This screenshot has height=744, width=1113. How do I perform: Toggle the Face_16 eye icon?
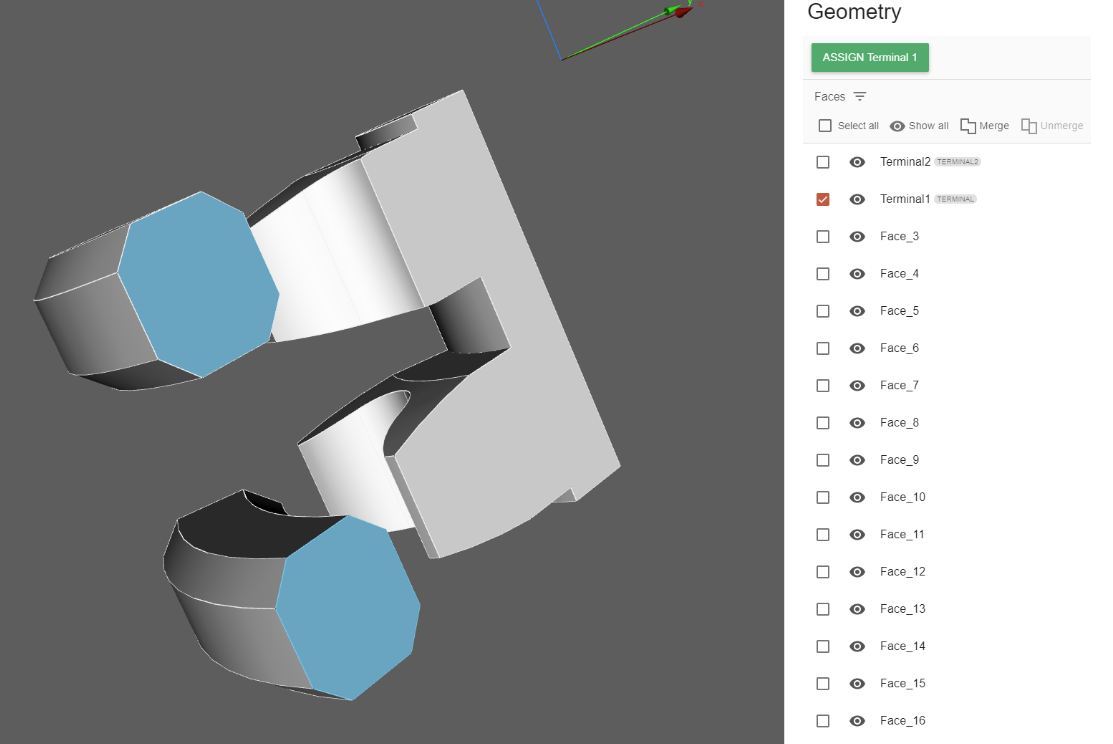point(857,721)
